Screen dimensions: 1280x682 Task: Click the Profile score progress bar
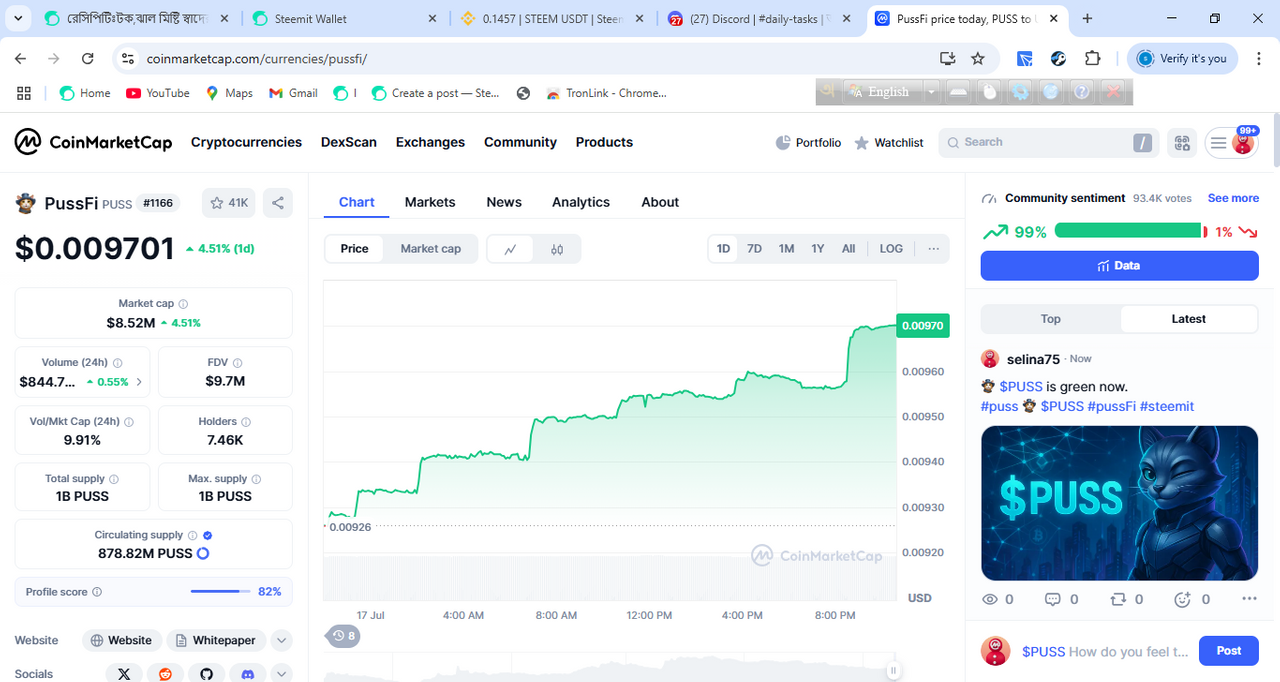(221, 592)
